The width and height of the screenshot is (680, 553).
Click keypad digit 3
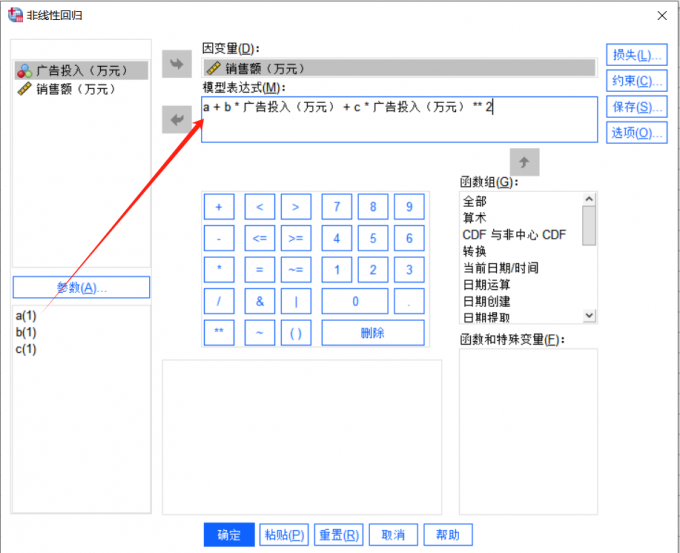point(409,269)
